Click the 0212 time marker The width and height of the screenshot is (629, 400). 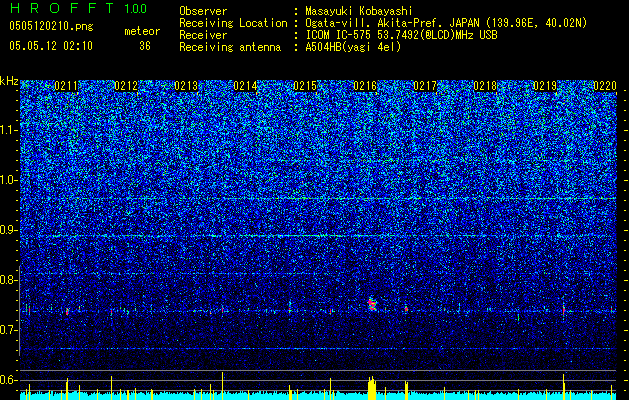tap(126, 86)
